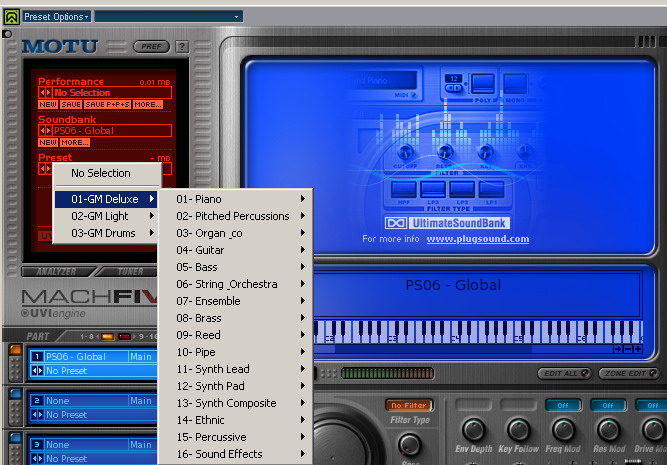Click part 1 preset arrows beside No Preset
Image resolution: width=667 pixels, height=465 pixels.
click(37, 371)
